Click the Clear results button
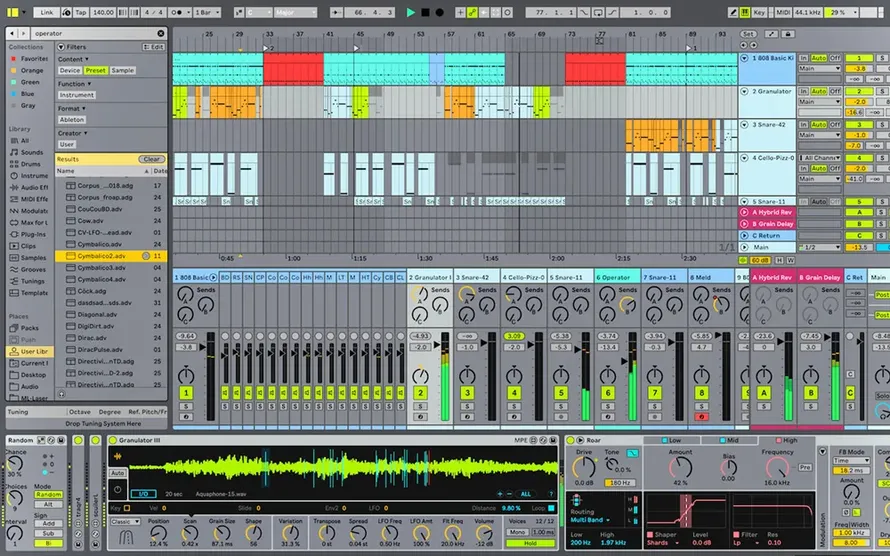The image size is (890, 556). point(152,159)
